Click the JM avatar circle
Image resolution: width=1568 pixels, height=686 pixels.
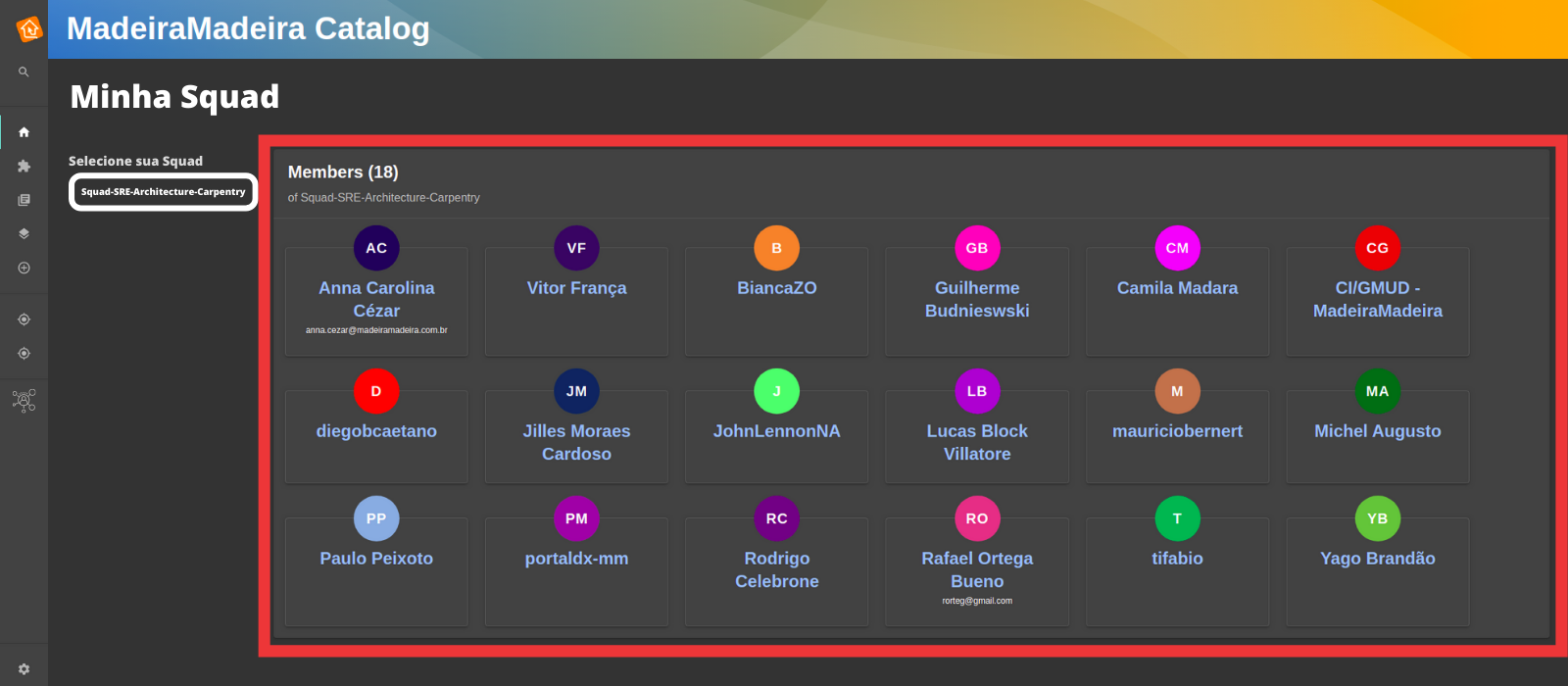(x=576, y=391)
